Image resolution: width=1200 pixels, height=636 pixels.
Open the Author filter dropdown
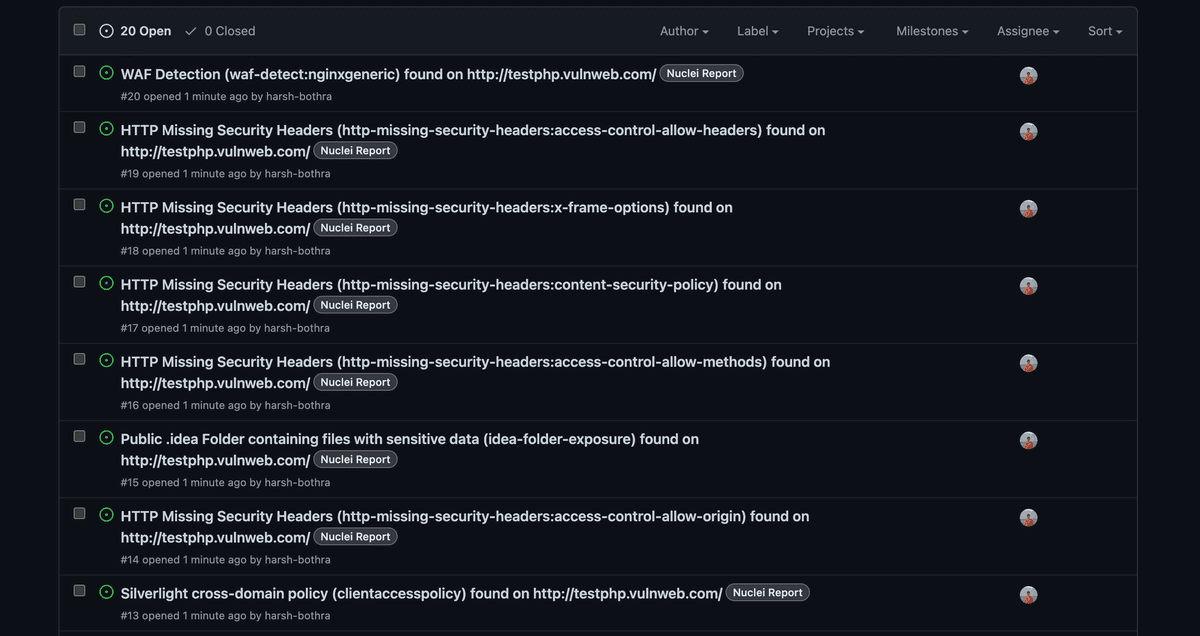(x=684, y=31)
